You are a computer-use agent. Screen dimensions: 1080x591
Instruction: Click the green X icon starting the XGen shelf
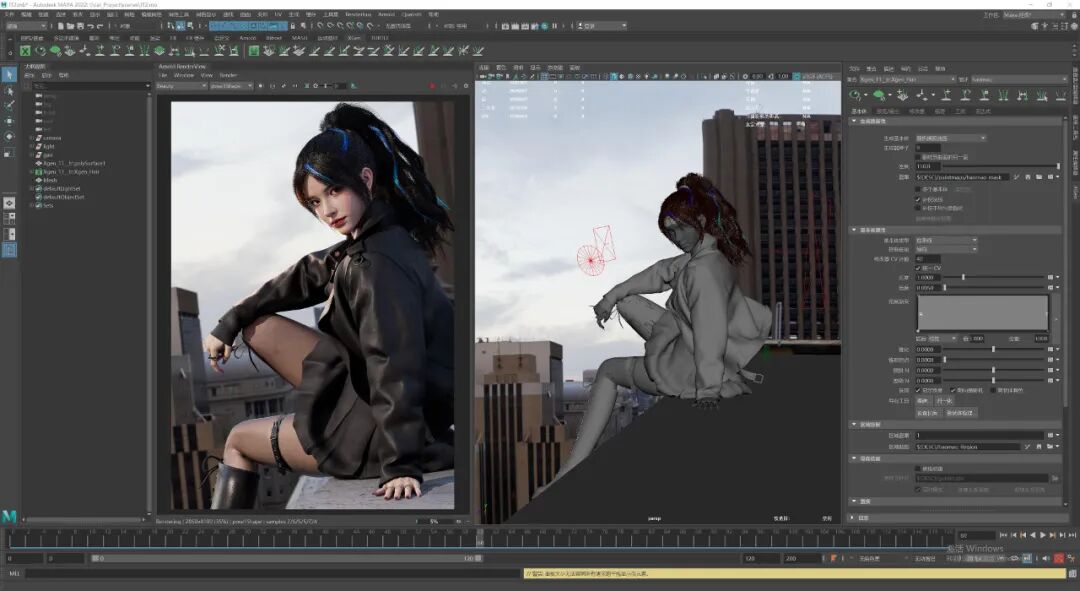click(x=25, y=51)
